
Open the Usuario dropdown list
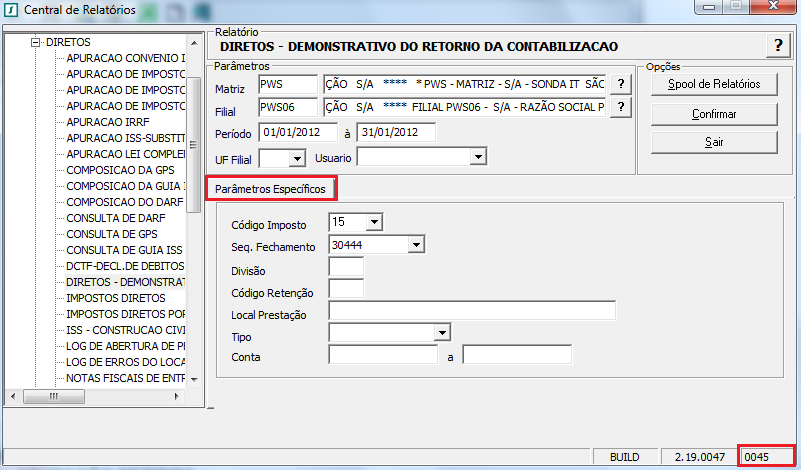coord(478,157)
